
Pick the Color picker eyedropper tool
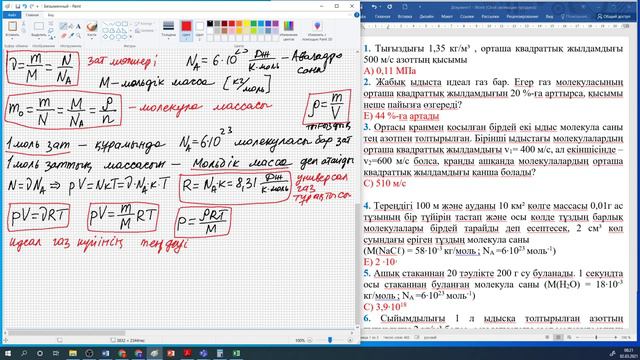coord(71,36)
